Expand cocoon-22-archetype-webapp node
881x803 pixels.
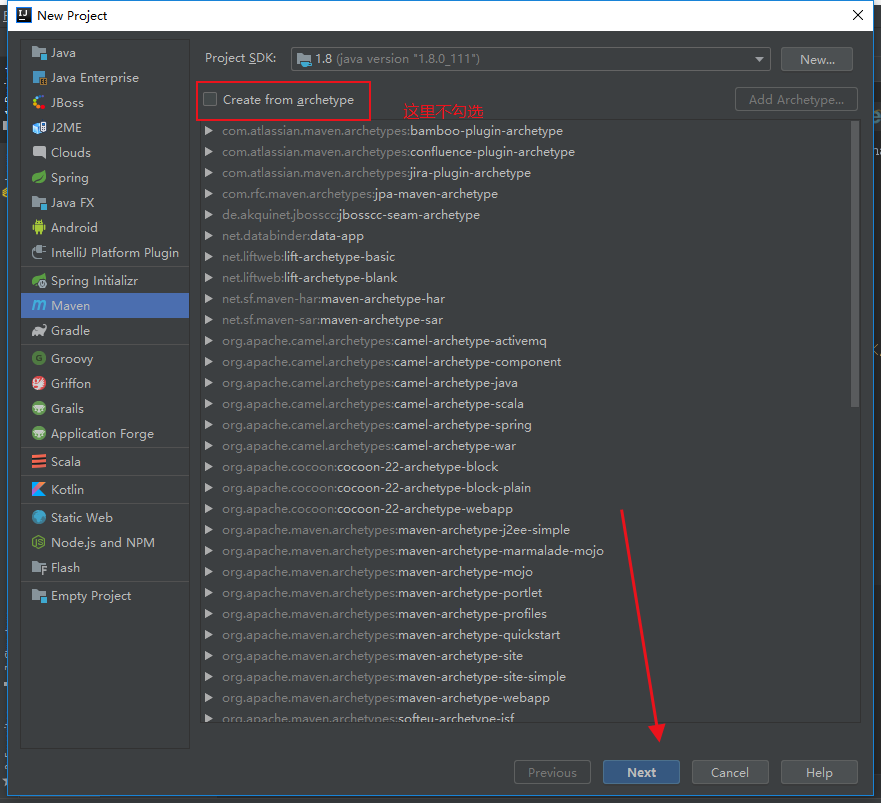coord(208,509)
